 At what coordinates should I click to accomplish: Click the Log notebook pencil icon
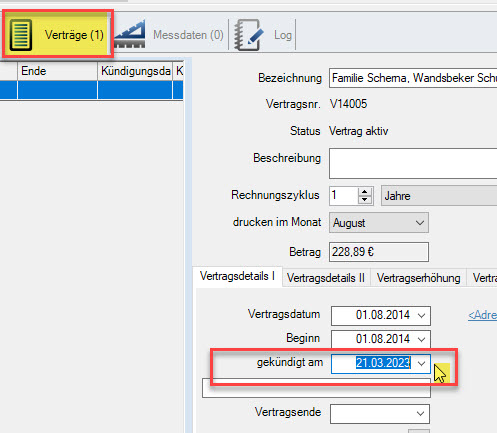pos(248,35)
